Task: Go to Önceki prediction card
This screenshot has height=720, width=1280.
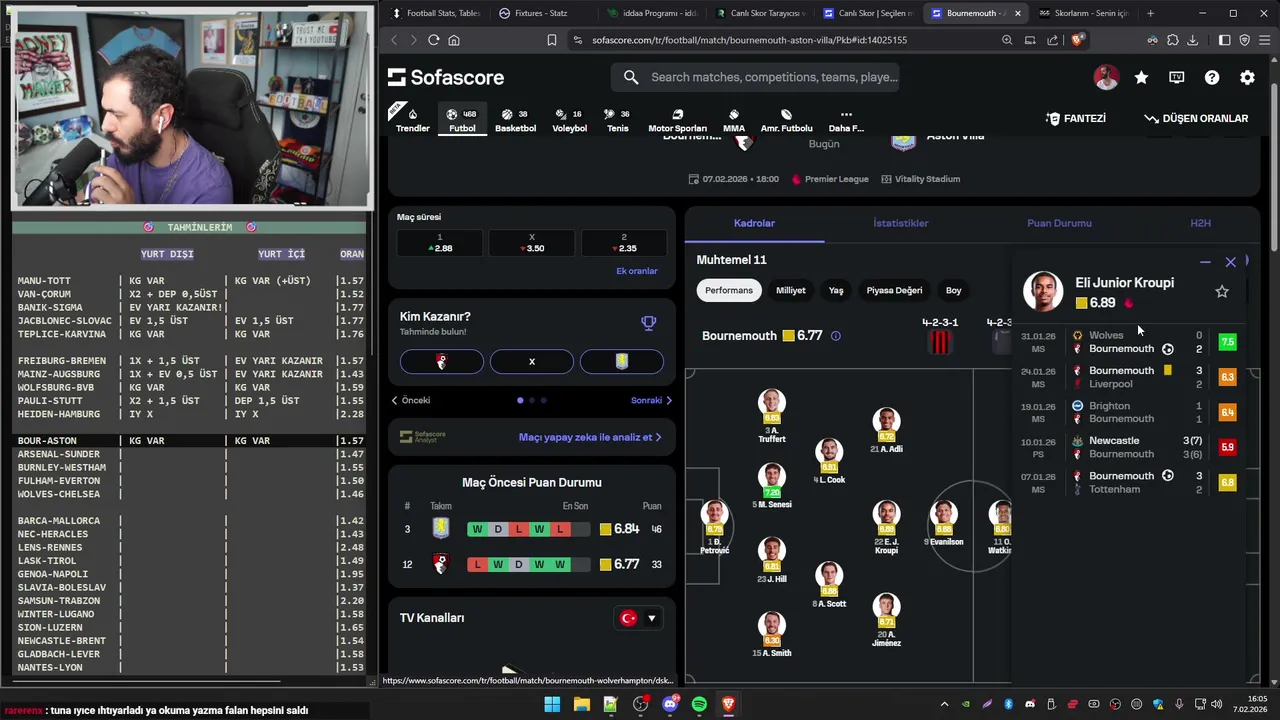Action: click(411, 400)
